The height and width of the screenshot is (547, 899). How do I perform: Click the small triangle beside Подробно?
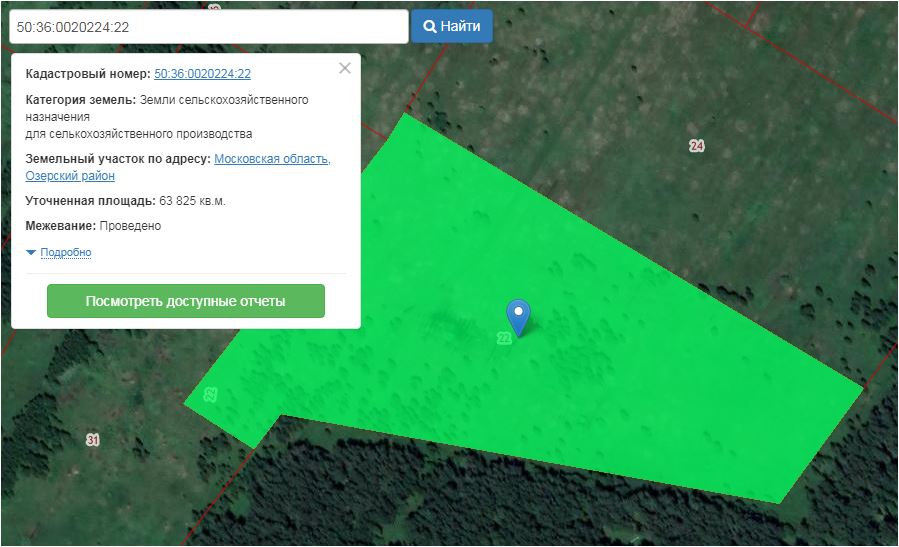point(31,253)
